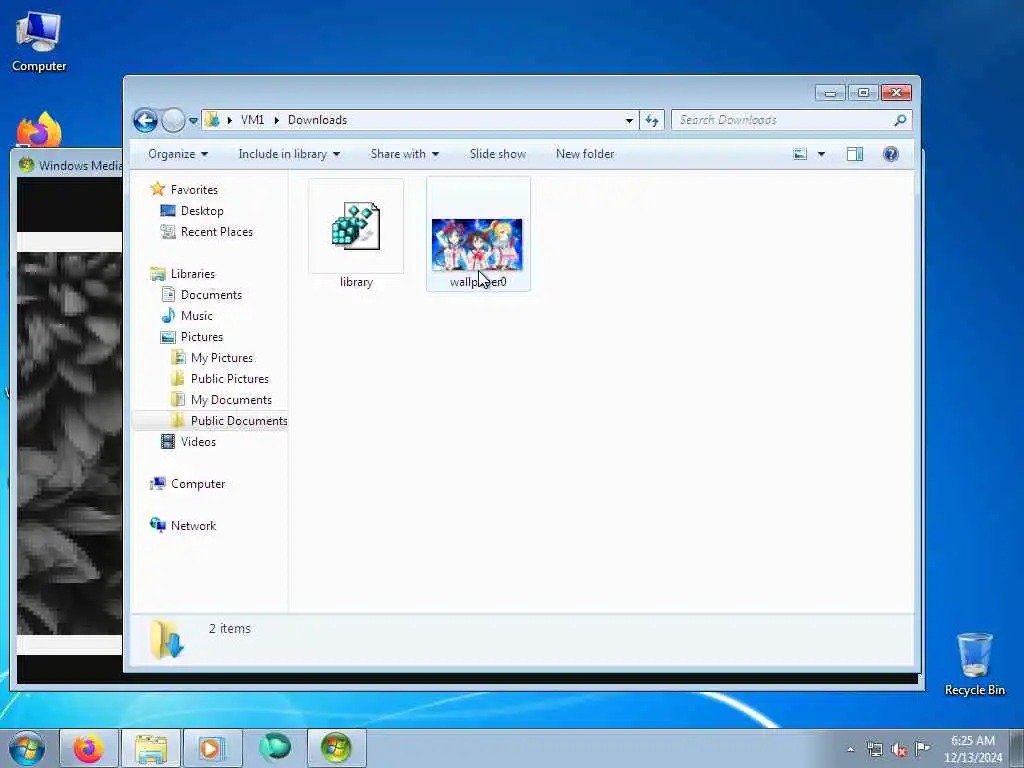Create a New folder

tap(585, 154)
